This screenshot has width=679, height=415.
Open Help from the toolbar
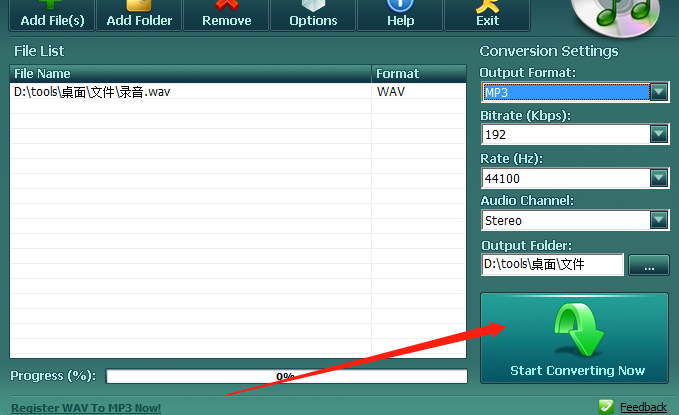[x=400, y=15]
